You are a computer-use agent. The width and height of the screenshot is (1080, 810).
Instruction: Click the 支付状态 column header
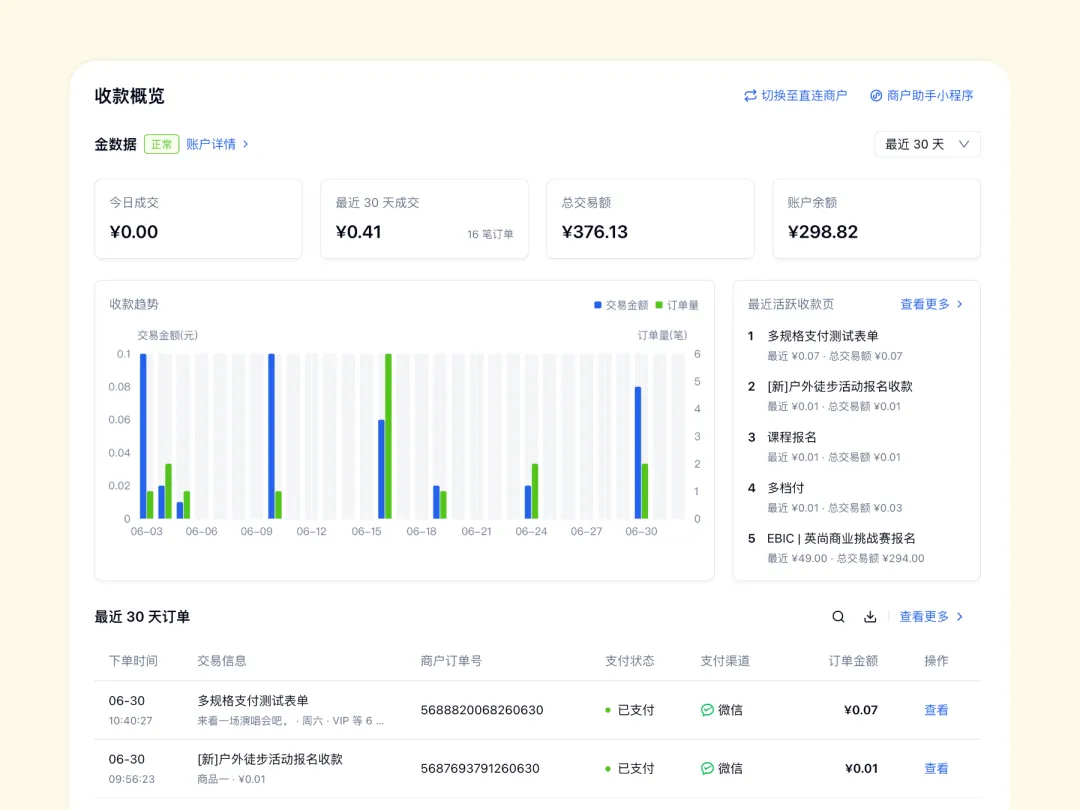coord(630,661)
